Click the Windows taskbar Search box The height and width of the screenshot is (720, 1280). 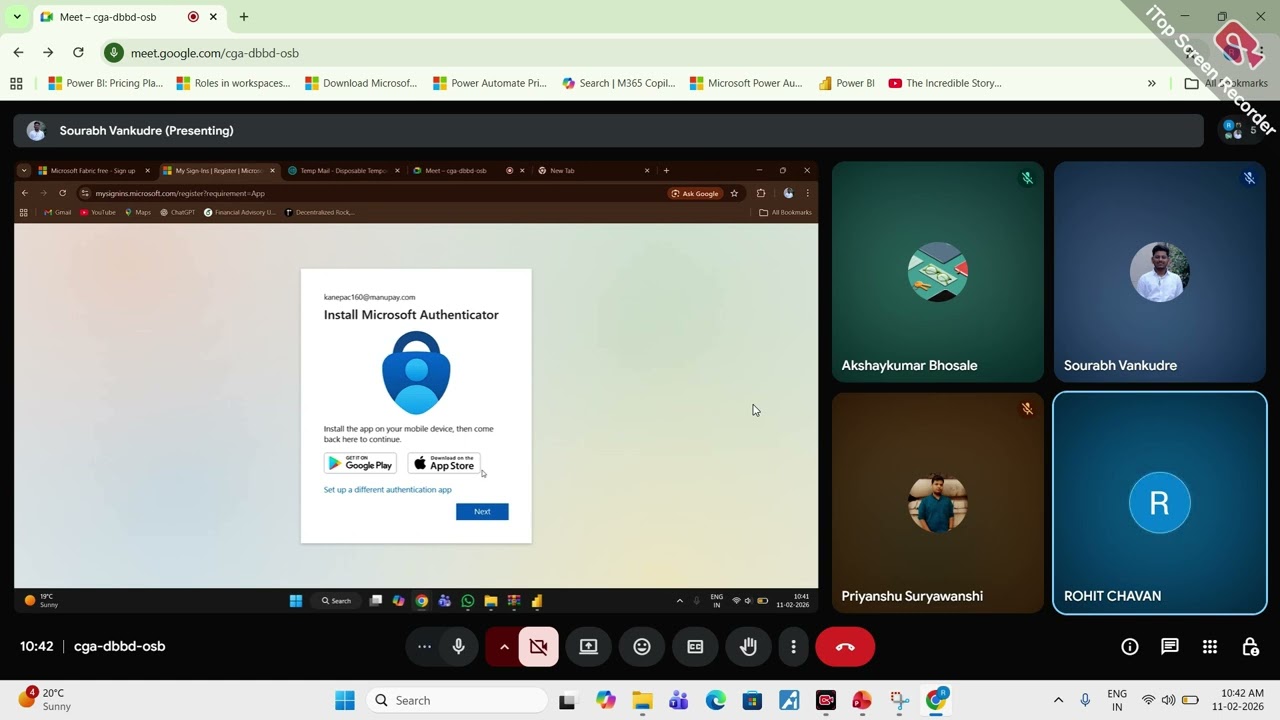pos(455,700)
